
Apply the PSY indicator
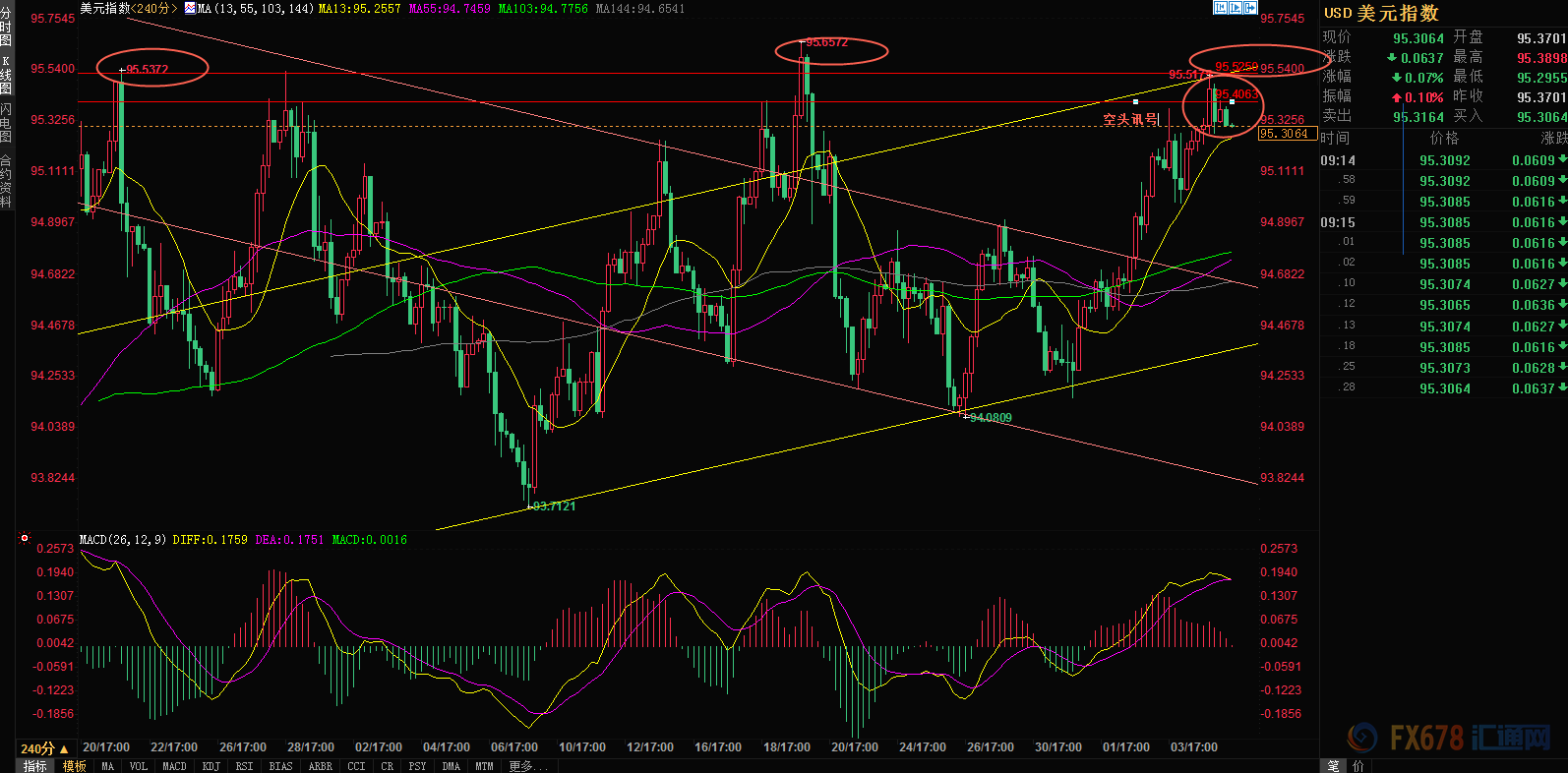[417, 766]
